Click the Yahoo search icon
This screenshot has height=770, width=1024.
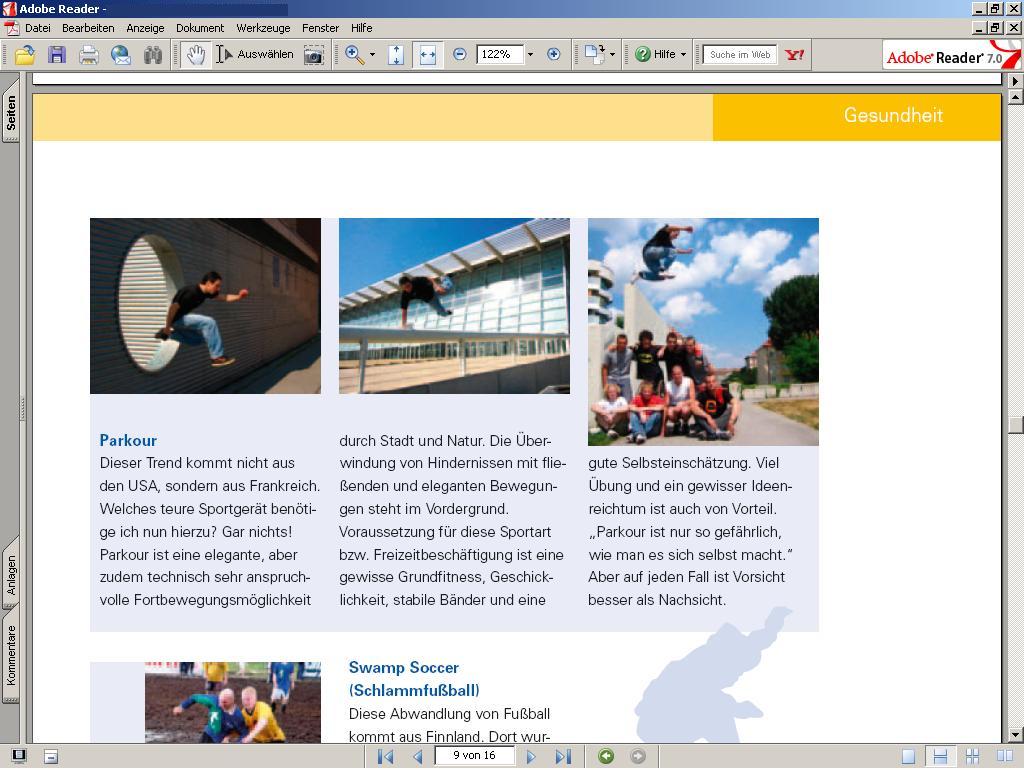point(795,54)
